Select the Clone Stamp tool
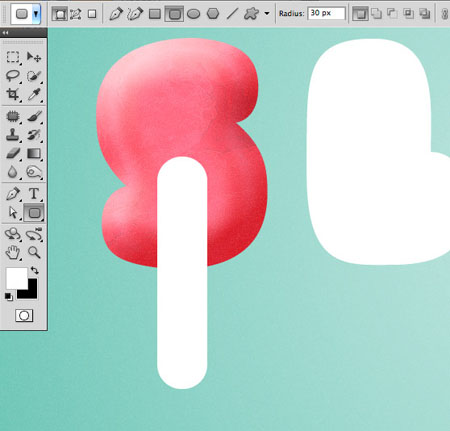 [13, 135]
